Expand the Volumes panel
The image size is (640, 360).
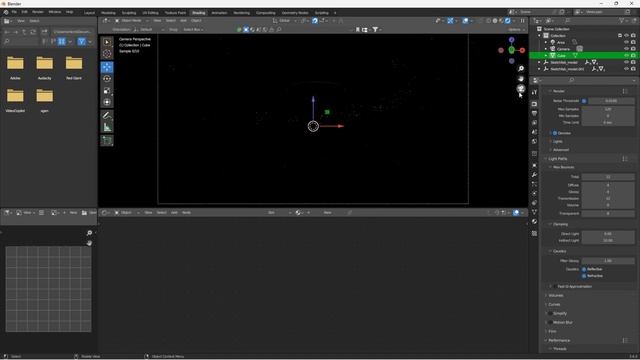point(556,296)
